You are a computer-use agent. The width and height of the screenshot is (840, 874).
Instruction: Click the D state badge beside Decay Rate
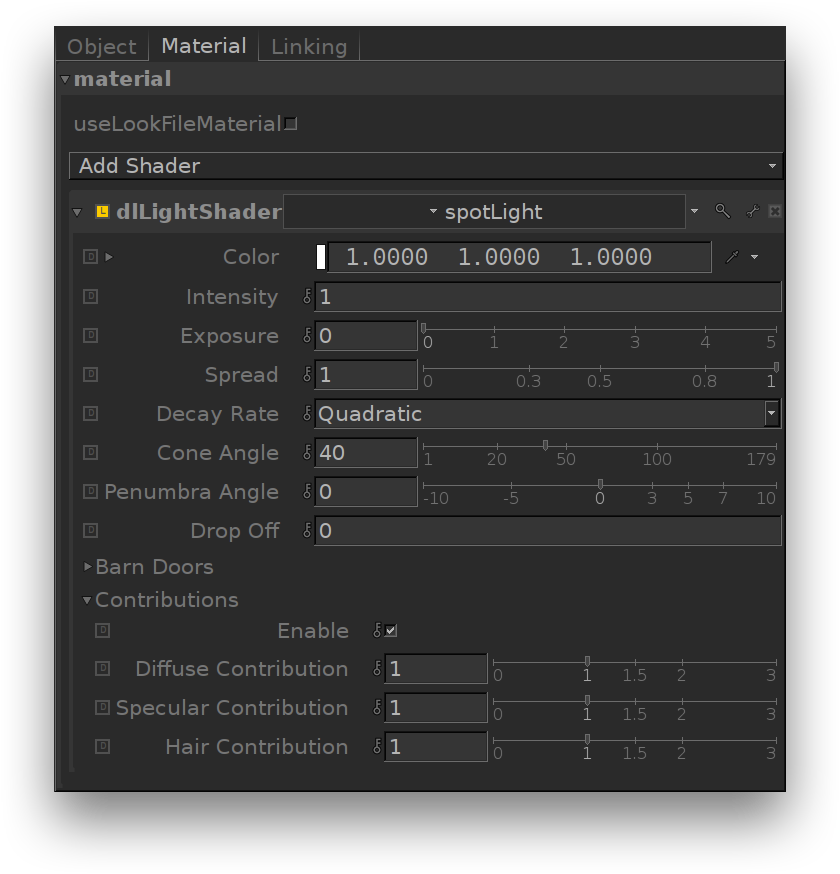click(x=91, y=414)
